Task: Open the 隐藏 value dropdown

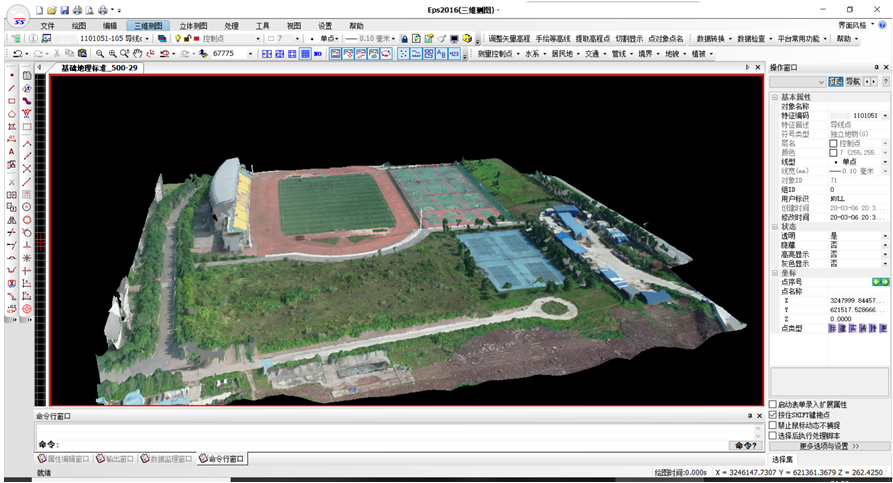Action: click(885, 245)
